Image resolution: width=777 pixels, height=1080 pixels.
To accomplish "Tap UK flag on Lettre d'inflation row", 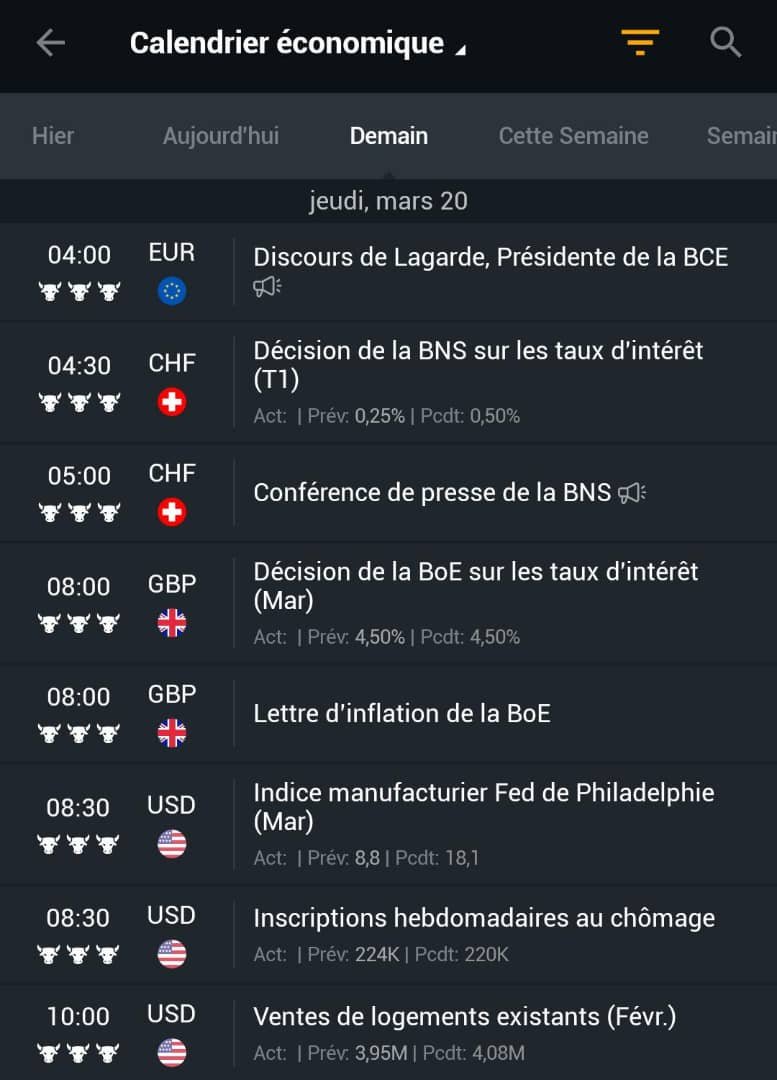I will coord(172,733).
